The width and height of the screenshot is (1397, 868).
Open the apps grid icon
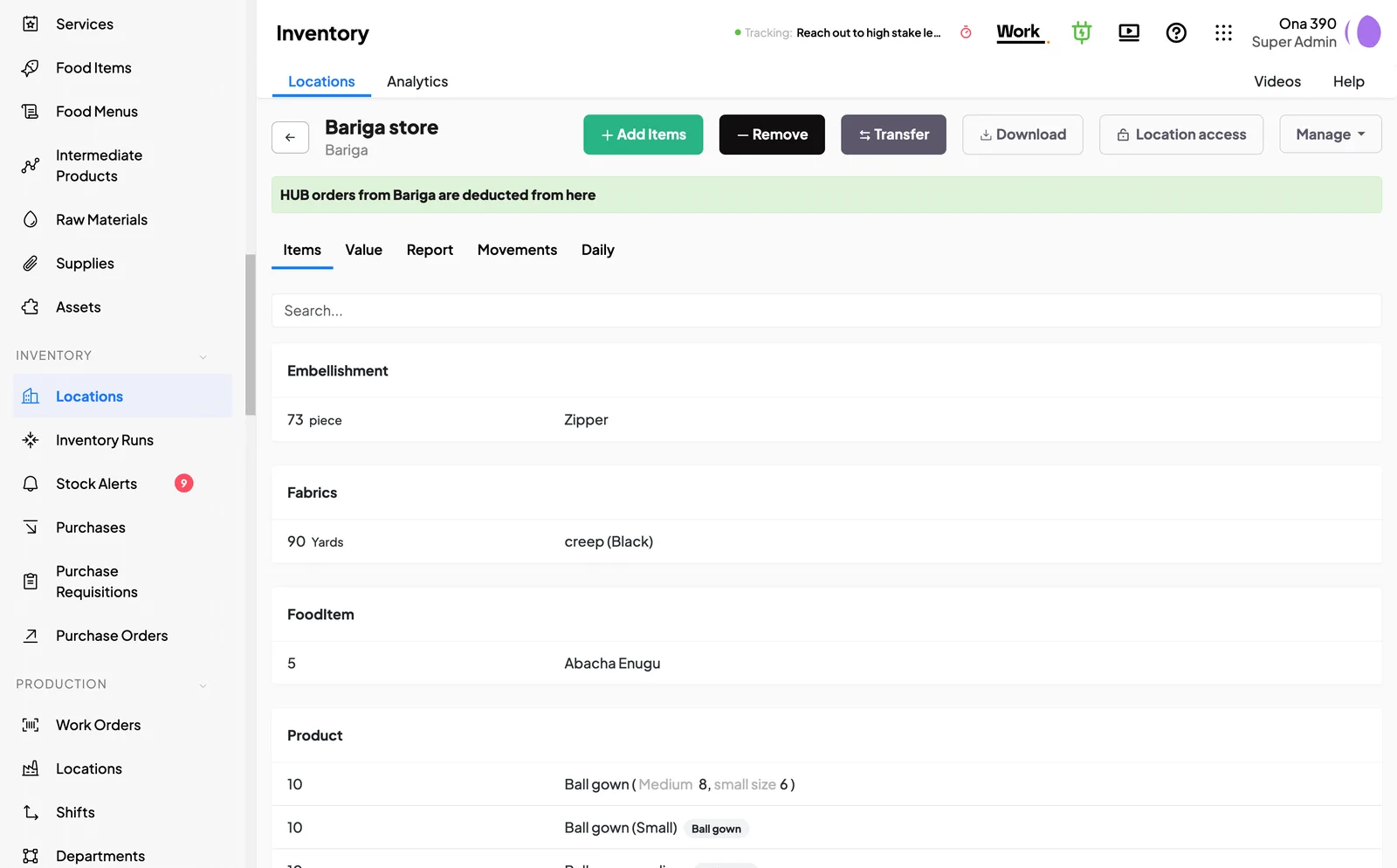point(1223,33)
